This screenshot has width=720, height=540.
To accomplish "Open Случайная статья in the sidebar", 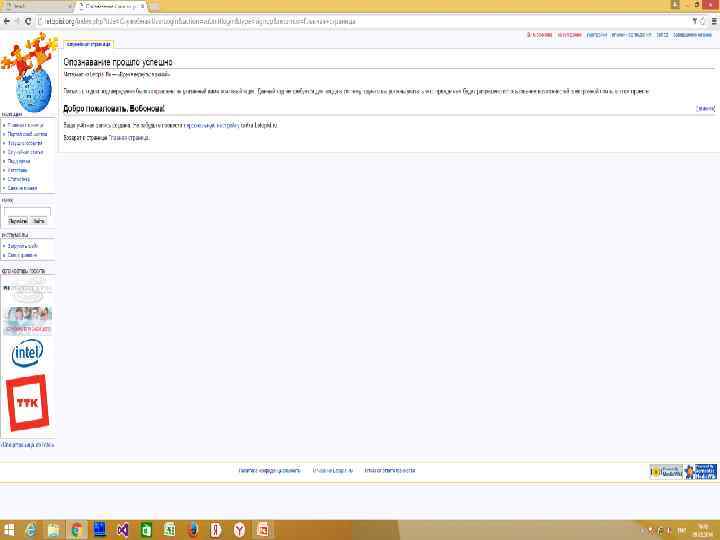I will tap(25, 152).
